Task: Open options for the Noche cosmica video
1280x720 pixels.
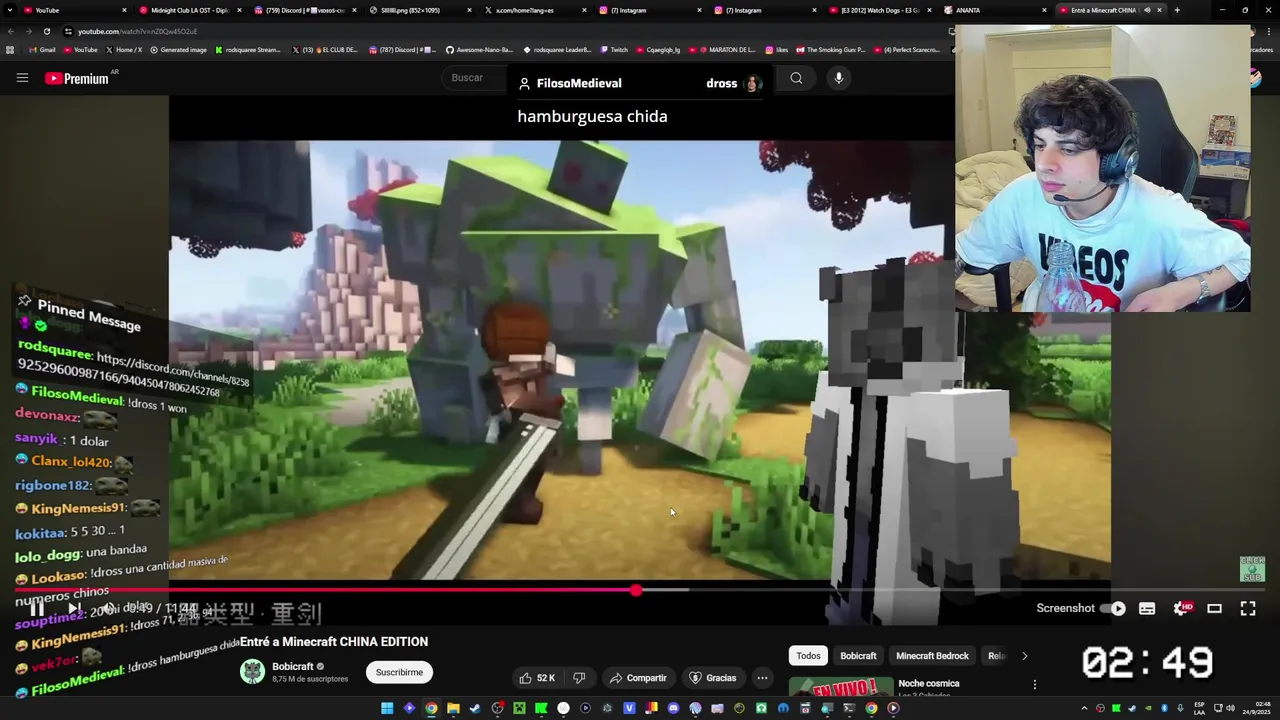Action: pos(1035,685)
